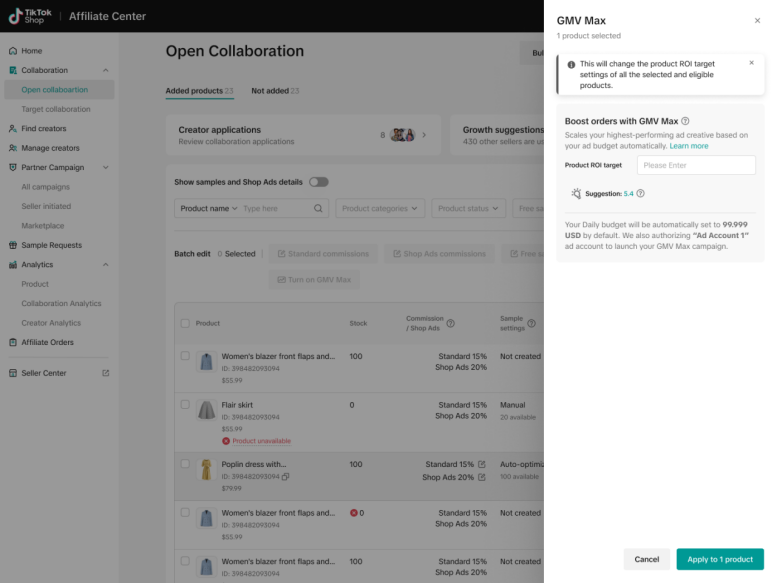Click the Commission / Shop Ads help icon

pyautogui.click(x=450, y=324)
